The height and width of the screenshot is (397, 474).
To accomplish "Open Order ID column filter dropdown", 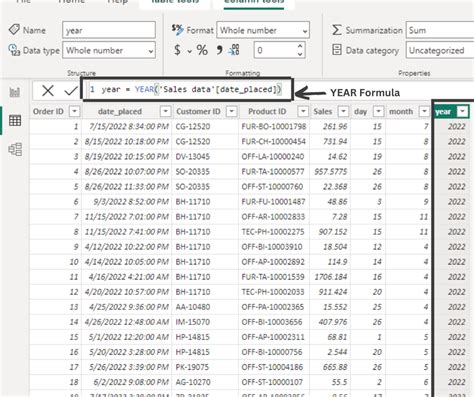I will tap(75, 111).
